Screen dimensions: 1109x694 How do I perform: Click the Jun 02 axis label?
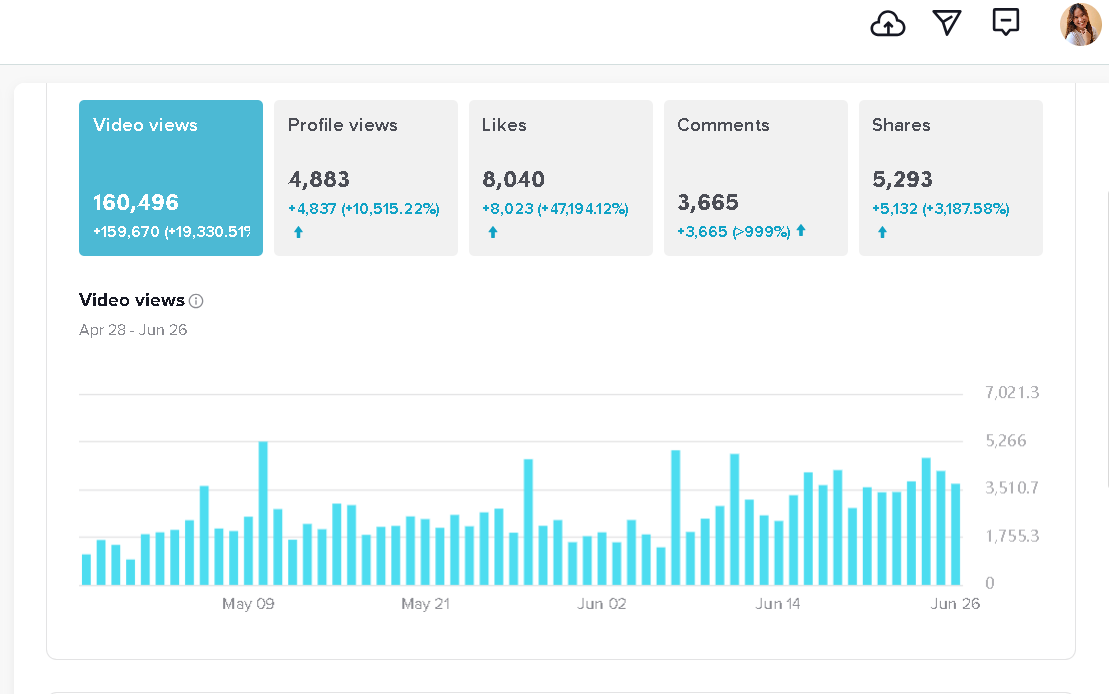click(x=602, y=604)
